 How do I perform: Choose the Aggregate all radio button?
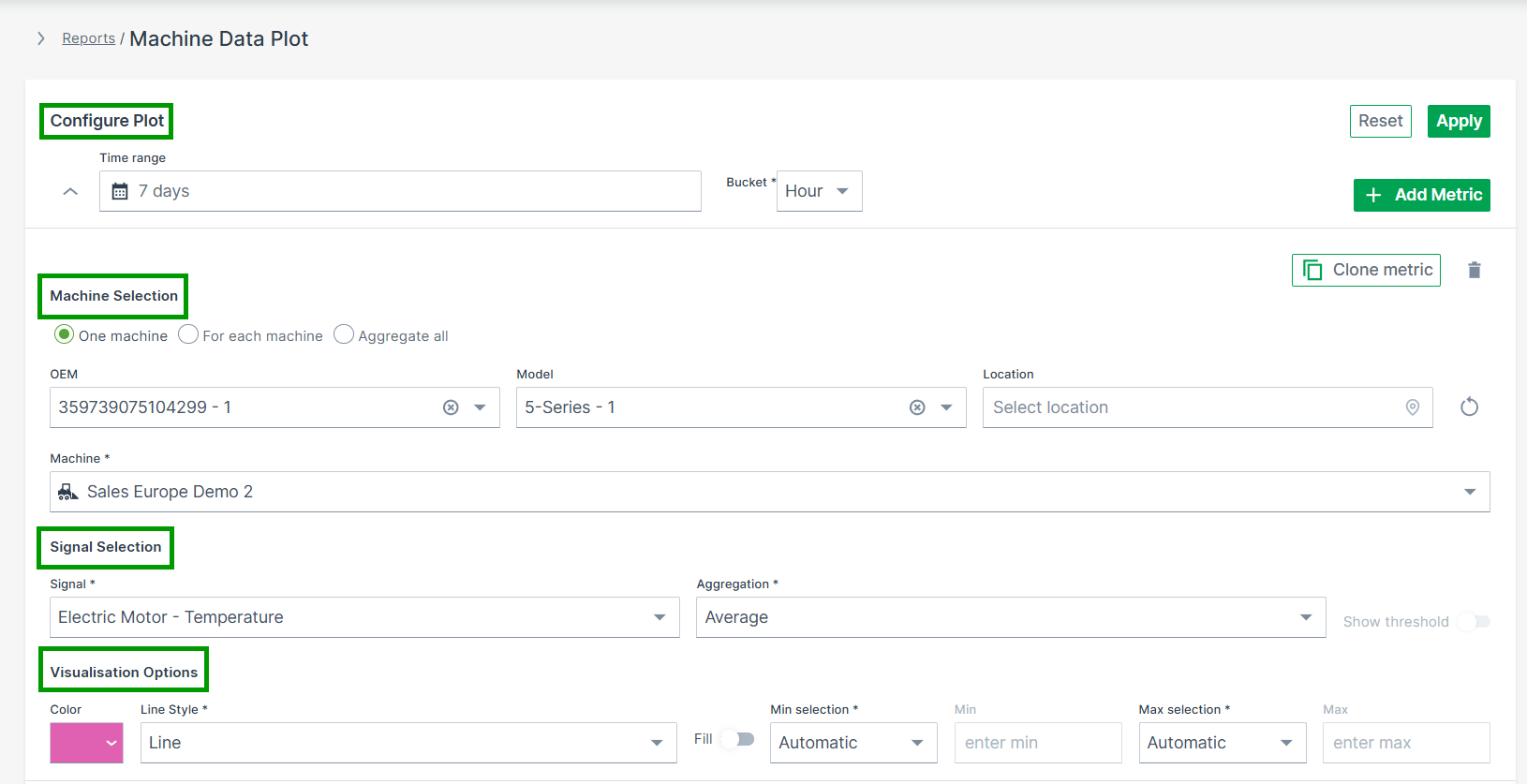click(344, 334)
